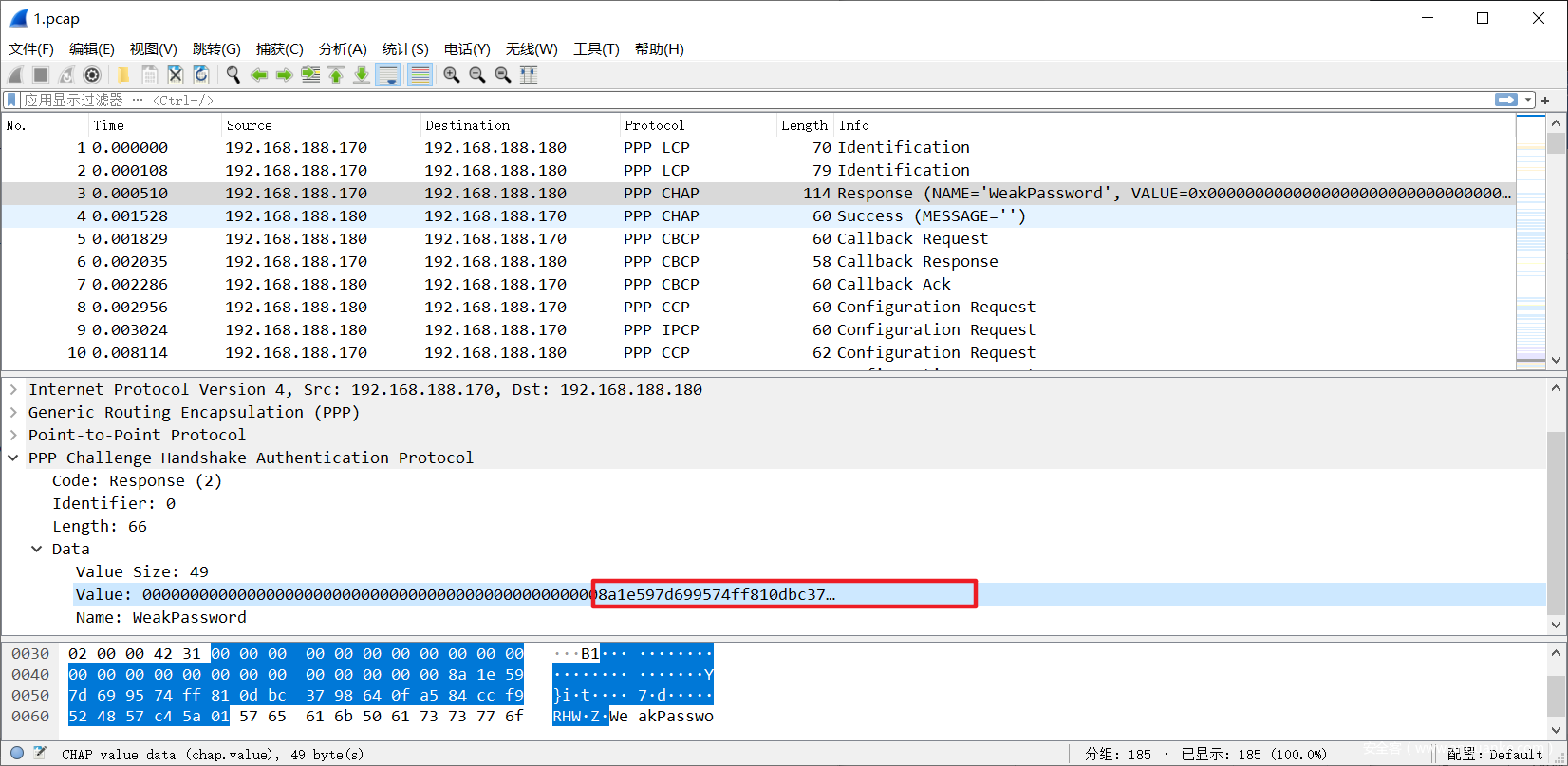Sort packets by Protocol column header
Viewport: 1568px width, 766px height.
(654, 125)
